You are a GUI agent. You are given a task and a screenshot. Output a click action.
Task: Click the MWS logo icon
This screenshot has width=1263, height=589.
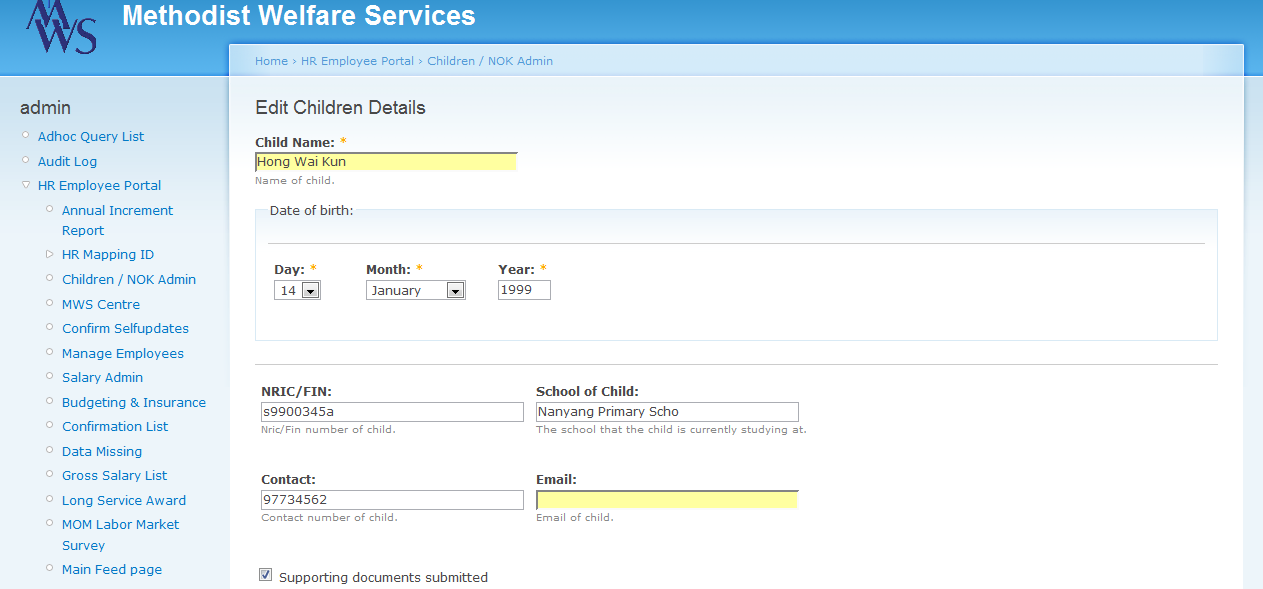click(x=61, y=26)
